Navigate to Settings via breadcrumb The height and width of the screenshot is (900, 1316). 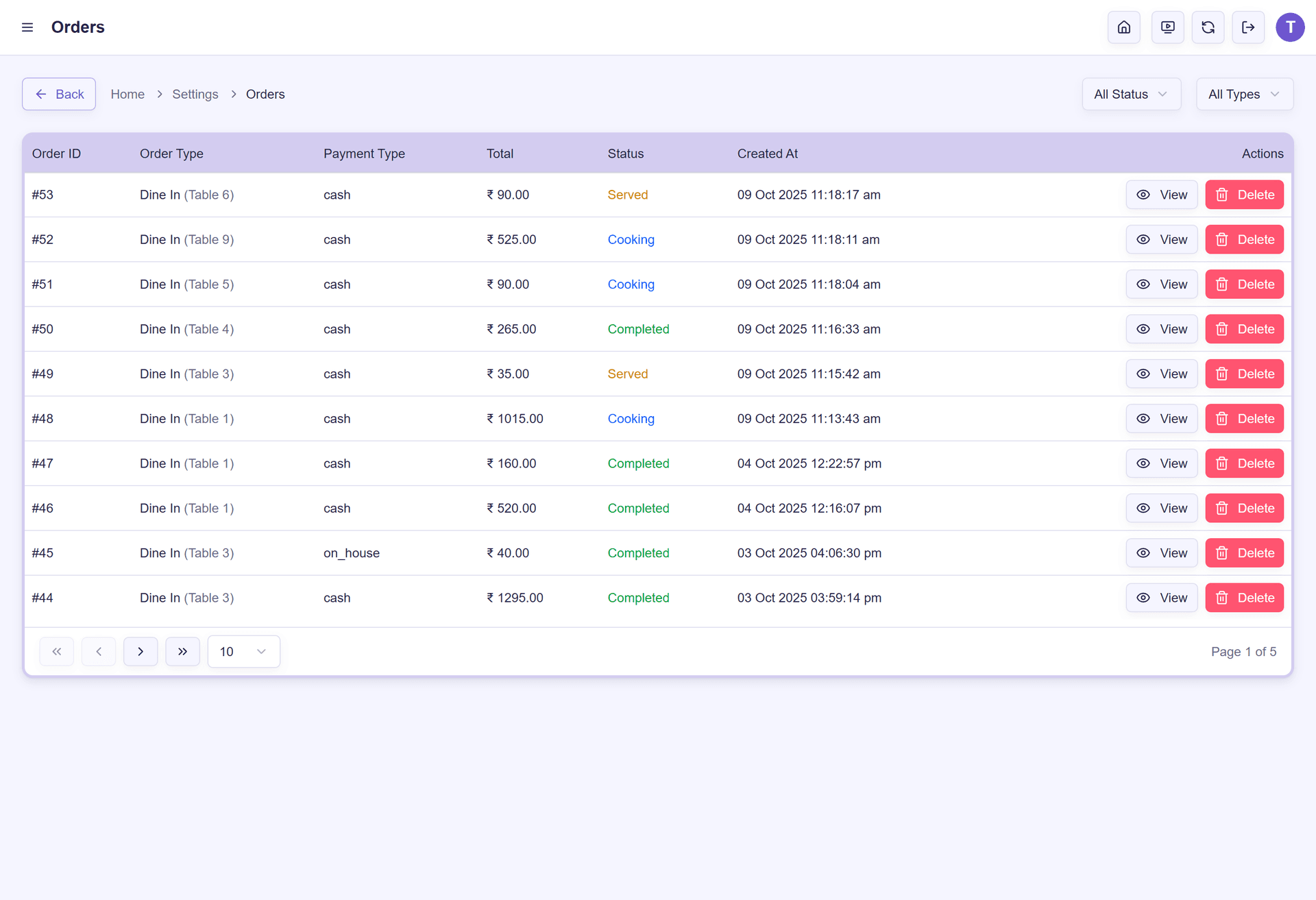[x=195, y=94]
